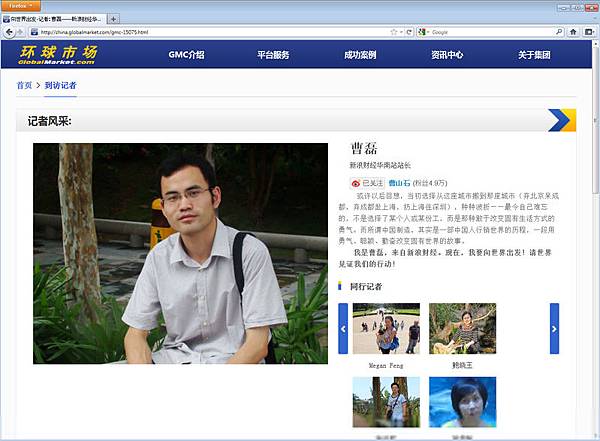Reload the page with refresh icon
The image size is (600, 441).
[x=409, y=32]
